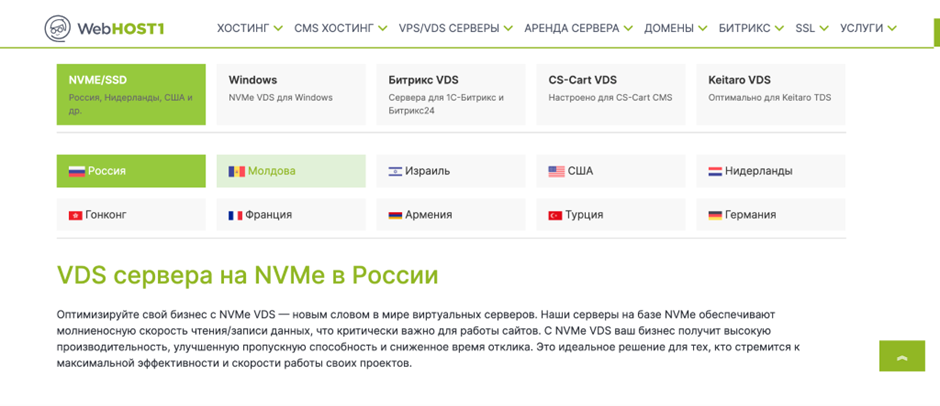Click the Russia flag icon

coord(77,172)
